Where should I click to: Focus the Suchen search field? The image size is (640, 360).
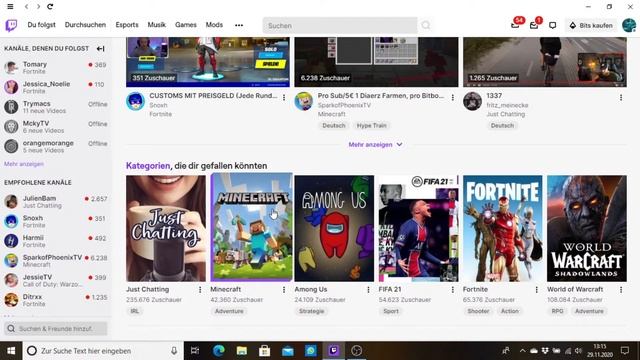340,25
